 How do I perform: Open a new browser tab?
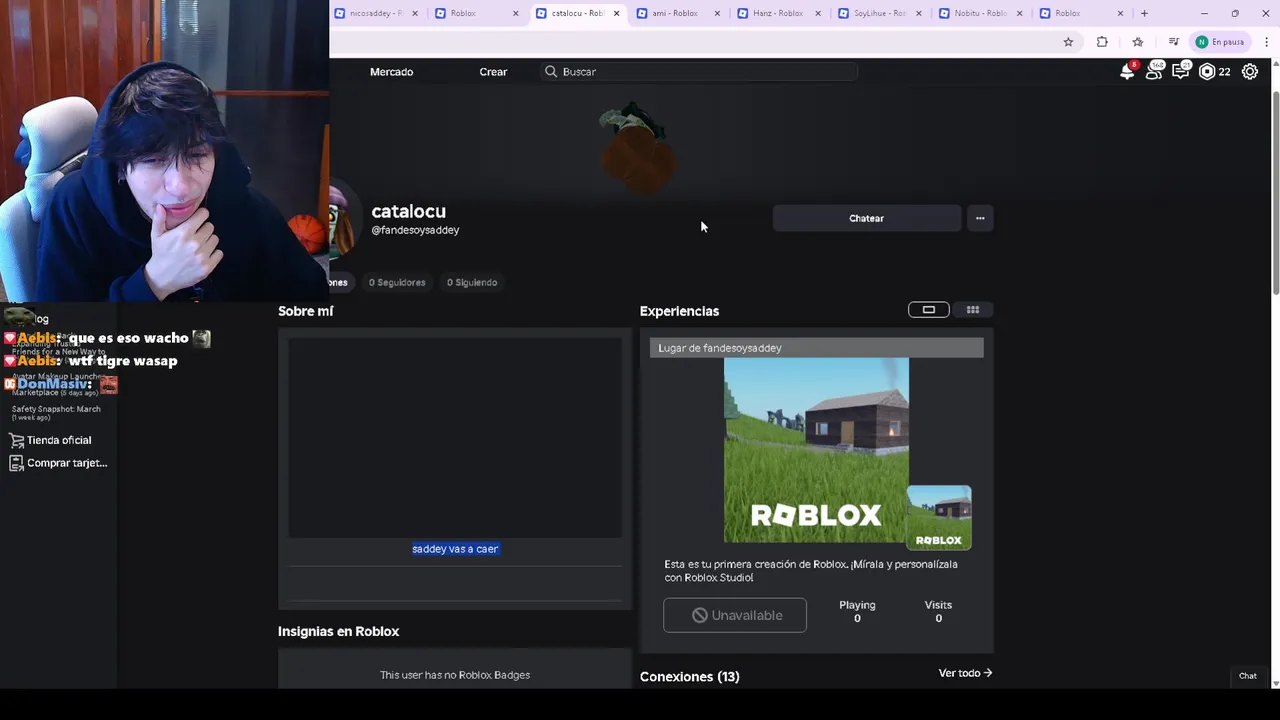pos(1144,13)
